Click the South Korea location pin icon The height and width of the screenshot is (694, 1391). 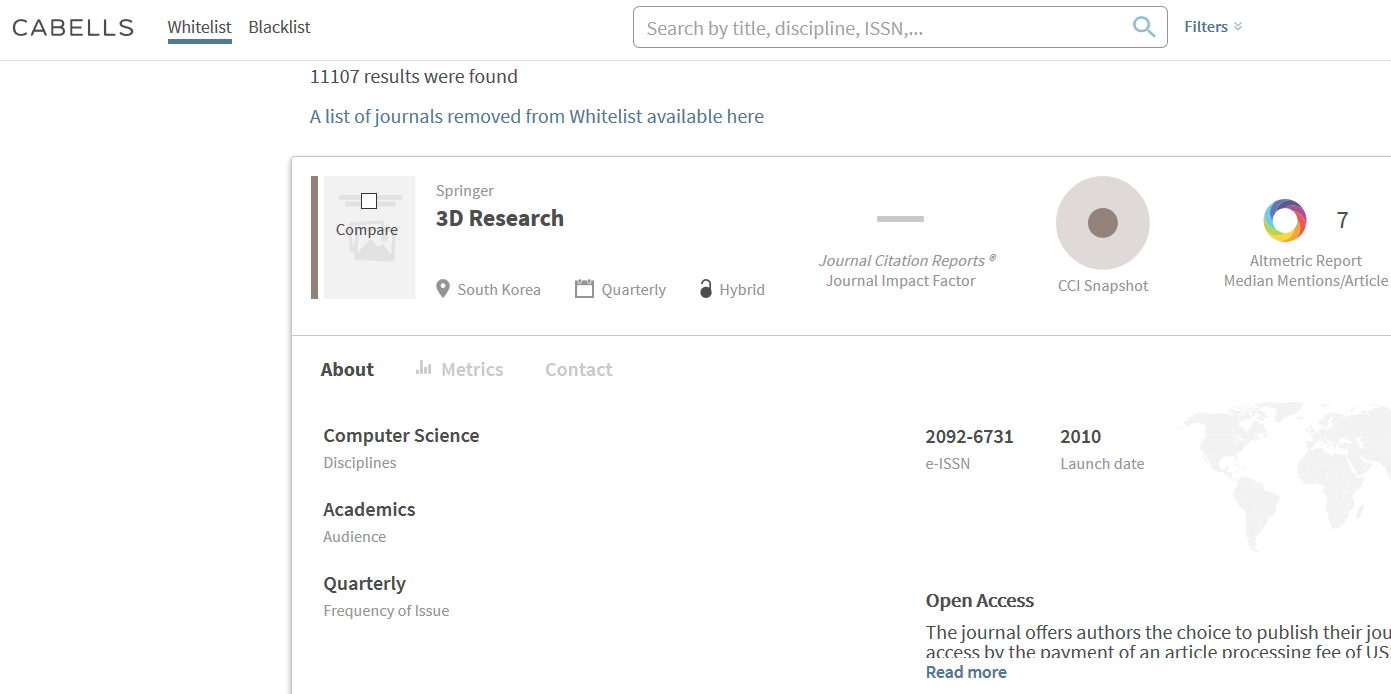pos(443,289)
